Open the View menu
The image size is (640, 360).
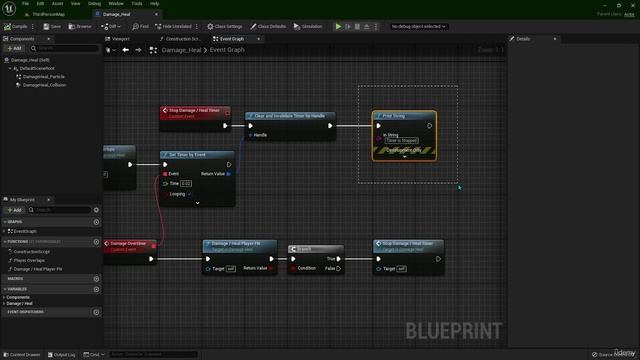pyautogui.click(x=76, y=4)
